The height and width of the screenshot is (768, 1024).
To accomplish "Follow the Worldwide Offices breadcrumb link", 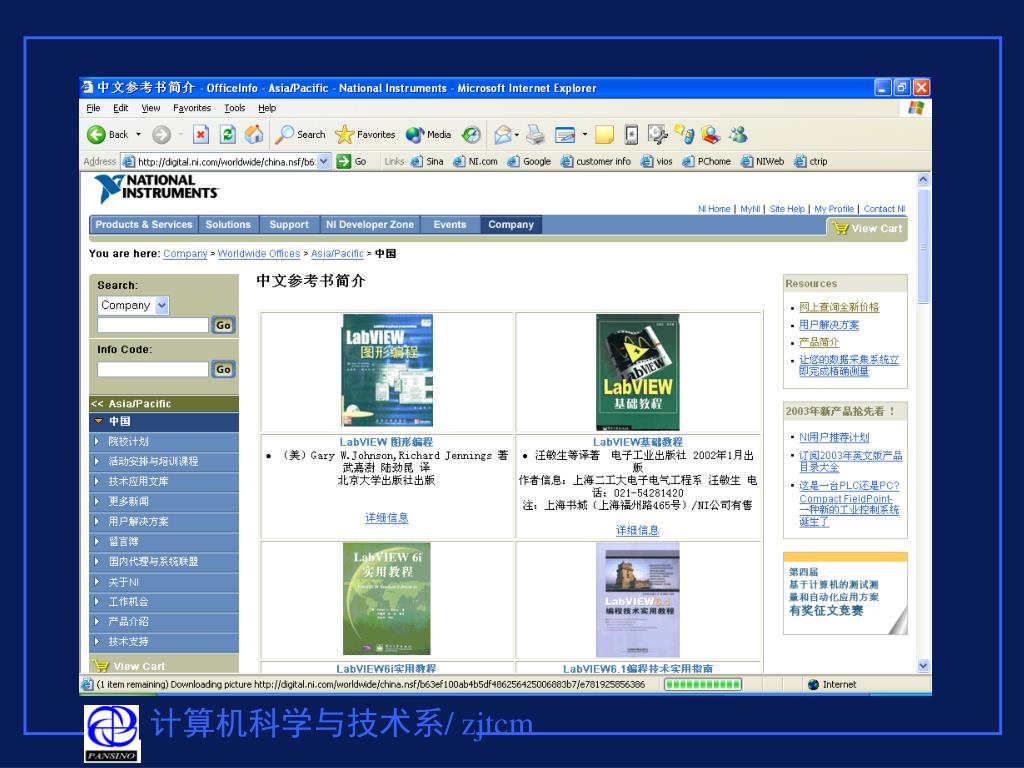I will pos(259,253).
